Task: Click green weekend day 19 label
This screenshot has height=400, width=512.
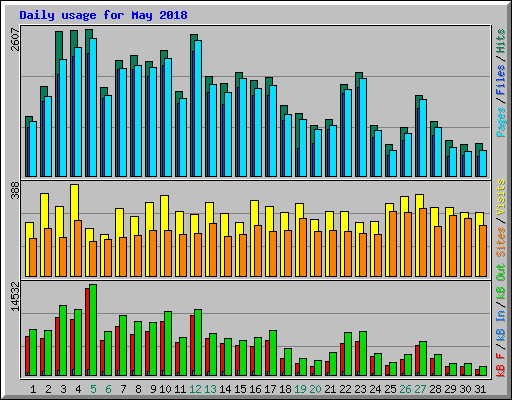Action: tap(300, 389)
